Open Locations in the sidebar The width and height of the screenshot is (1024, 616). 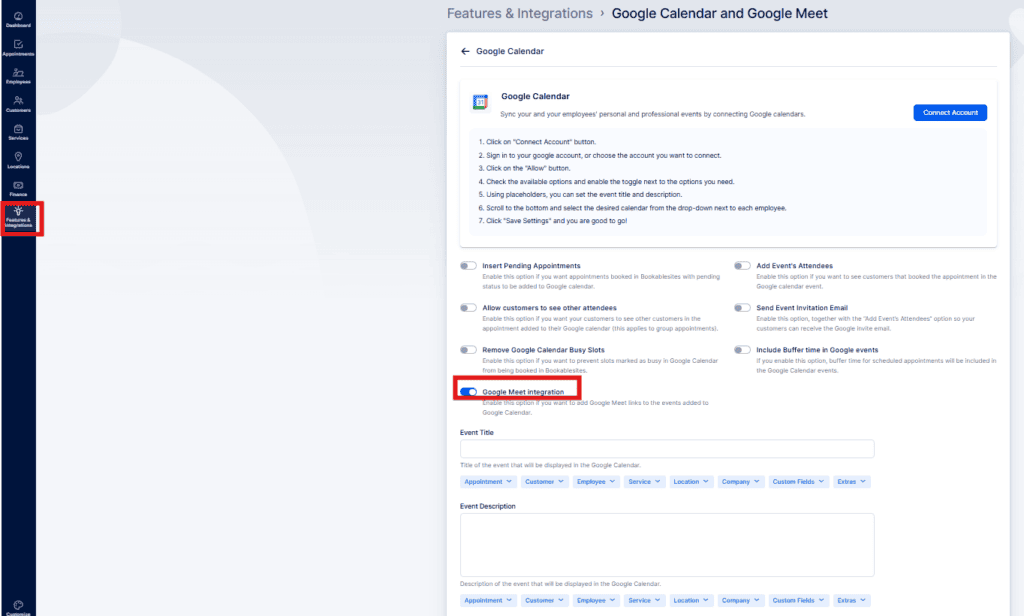click(18, 160)
